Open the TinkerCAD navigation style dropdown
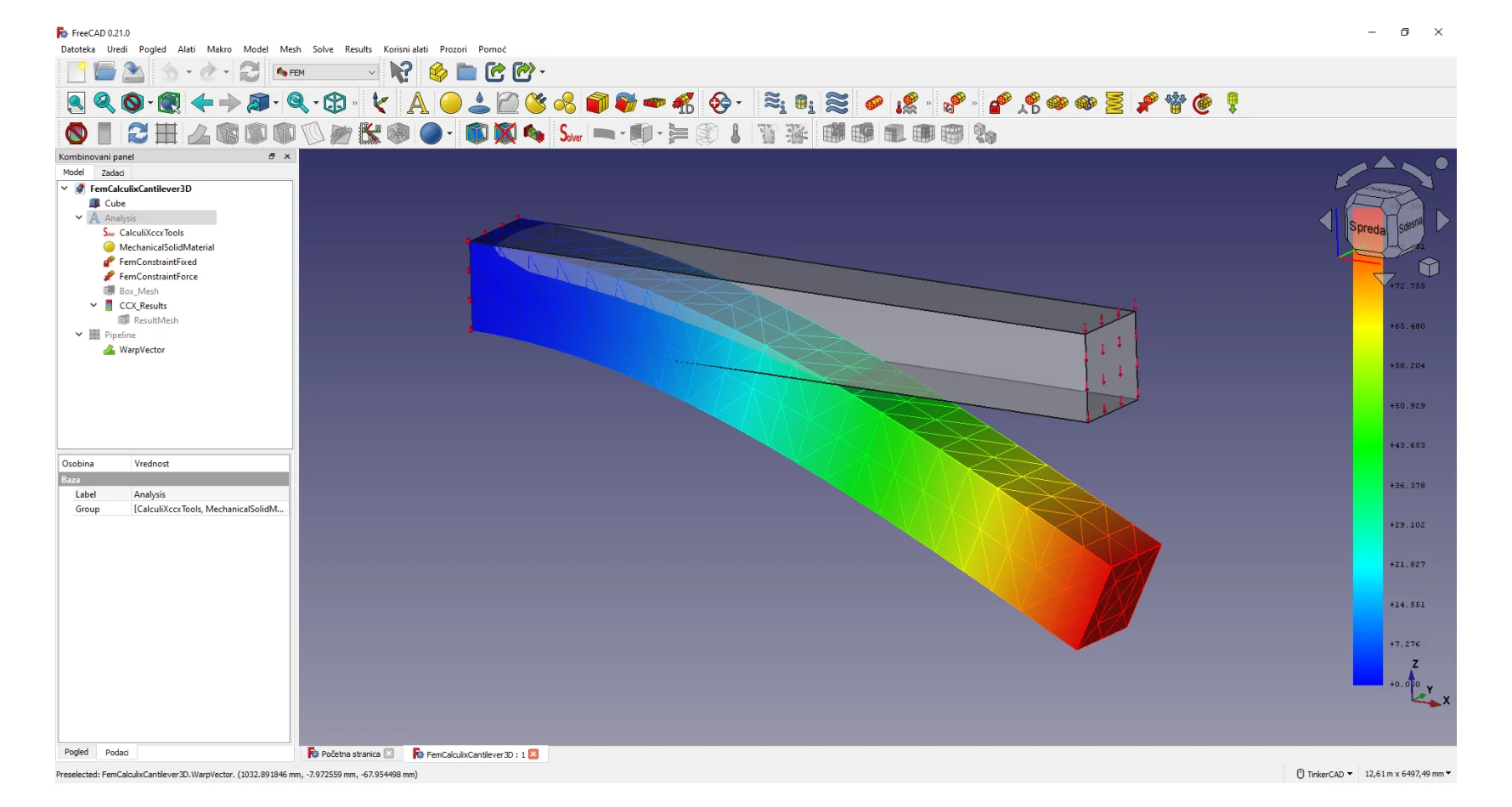Image resolution: width=1512 pixels, height=807 pixels. 1325,774
